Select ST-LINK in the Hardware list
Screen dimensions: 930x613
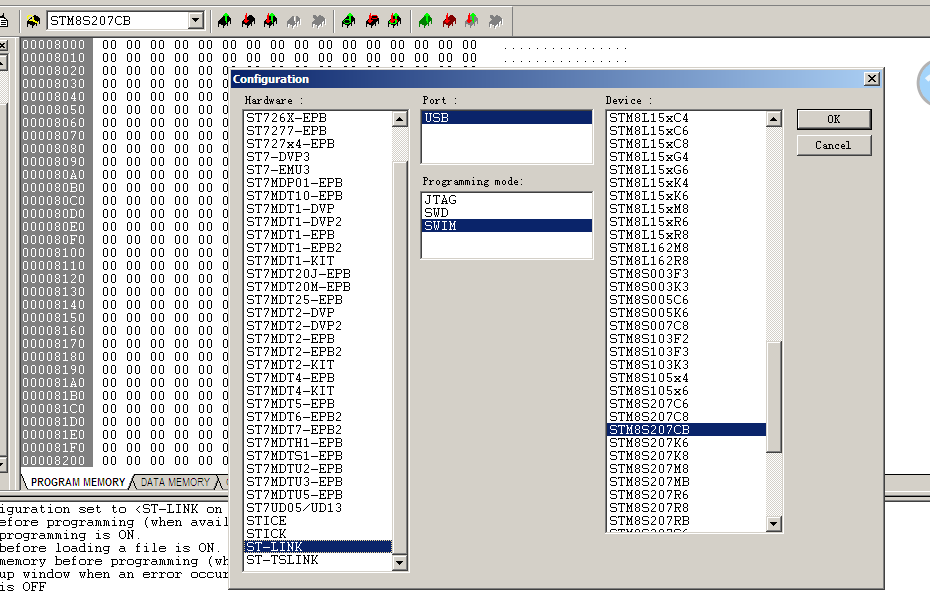click(x=318, y=547)
